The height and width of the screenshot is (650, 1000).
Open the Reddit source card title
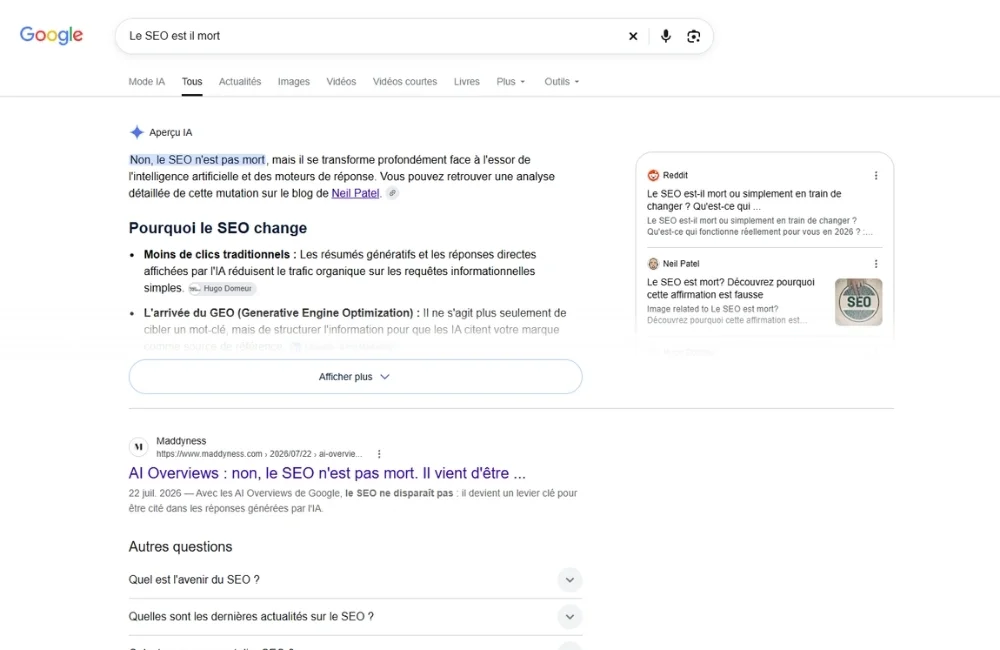tap(744, 200)
